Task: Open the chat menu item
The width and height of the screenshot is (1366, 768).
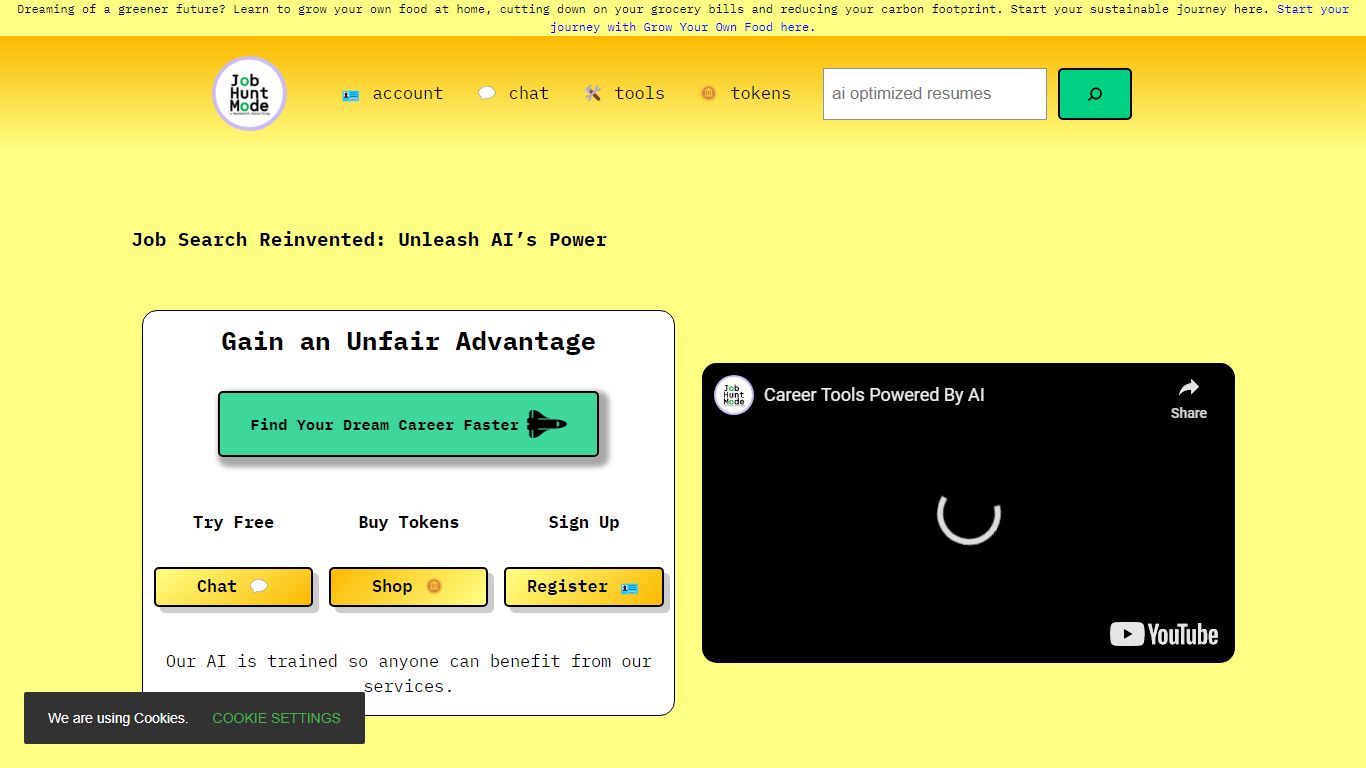Action: click(x=528, y=93)
